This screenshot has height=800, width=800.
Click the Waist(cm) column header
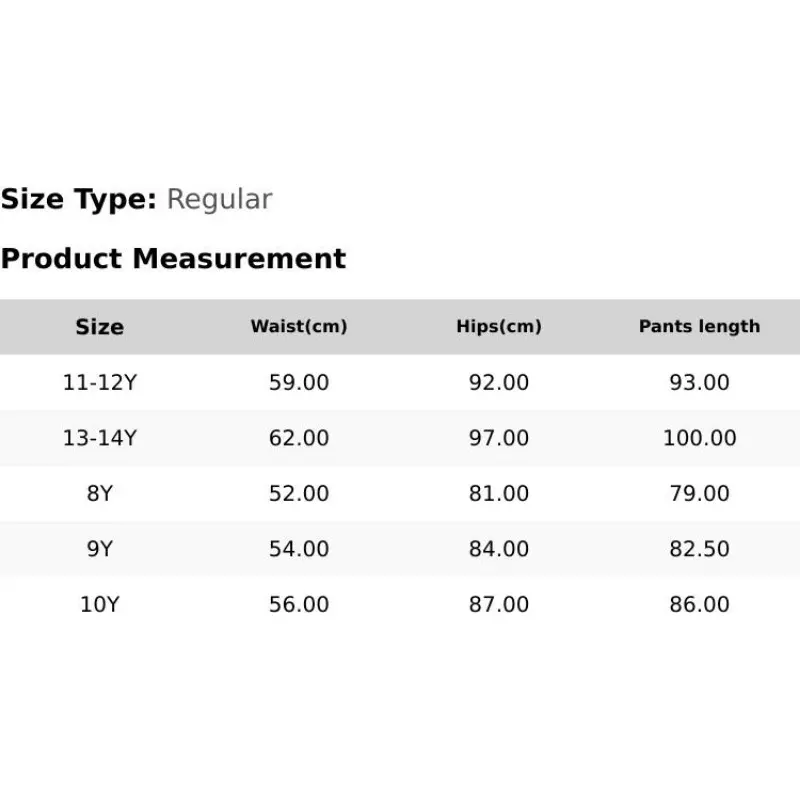coord(299,327)
